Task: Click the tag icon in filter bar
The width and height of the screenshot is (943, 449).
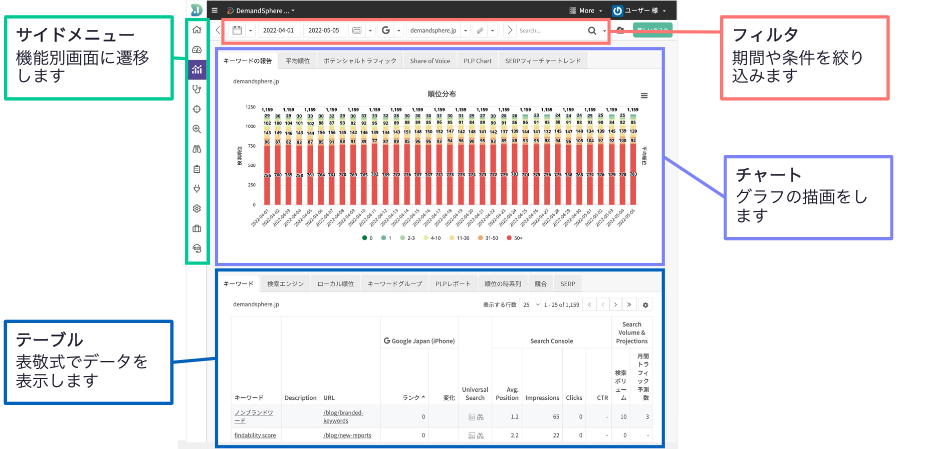Action: coord(481,30)
